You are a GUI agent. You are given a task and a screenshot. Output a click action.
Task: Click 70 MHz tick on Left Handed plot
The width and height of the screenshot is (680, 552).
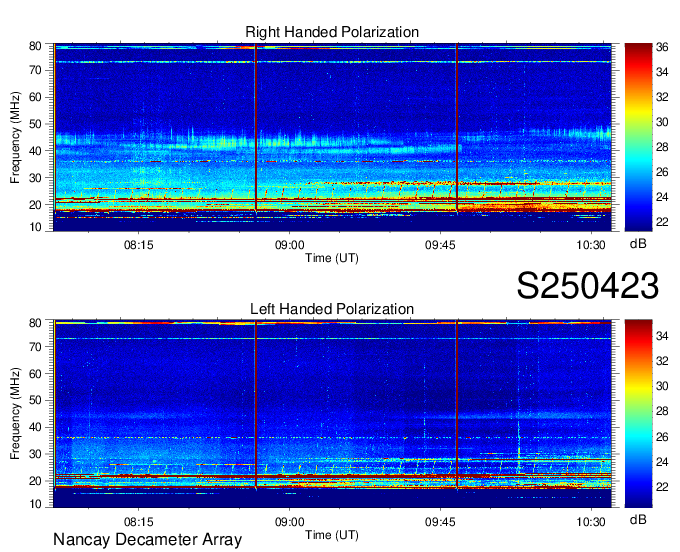35,346
